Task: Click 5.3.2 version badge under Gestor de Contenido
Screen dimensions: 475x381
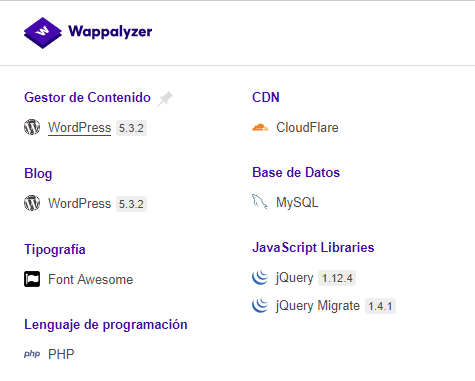Action: pyautogui.click(x=131, y=128)
